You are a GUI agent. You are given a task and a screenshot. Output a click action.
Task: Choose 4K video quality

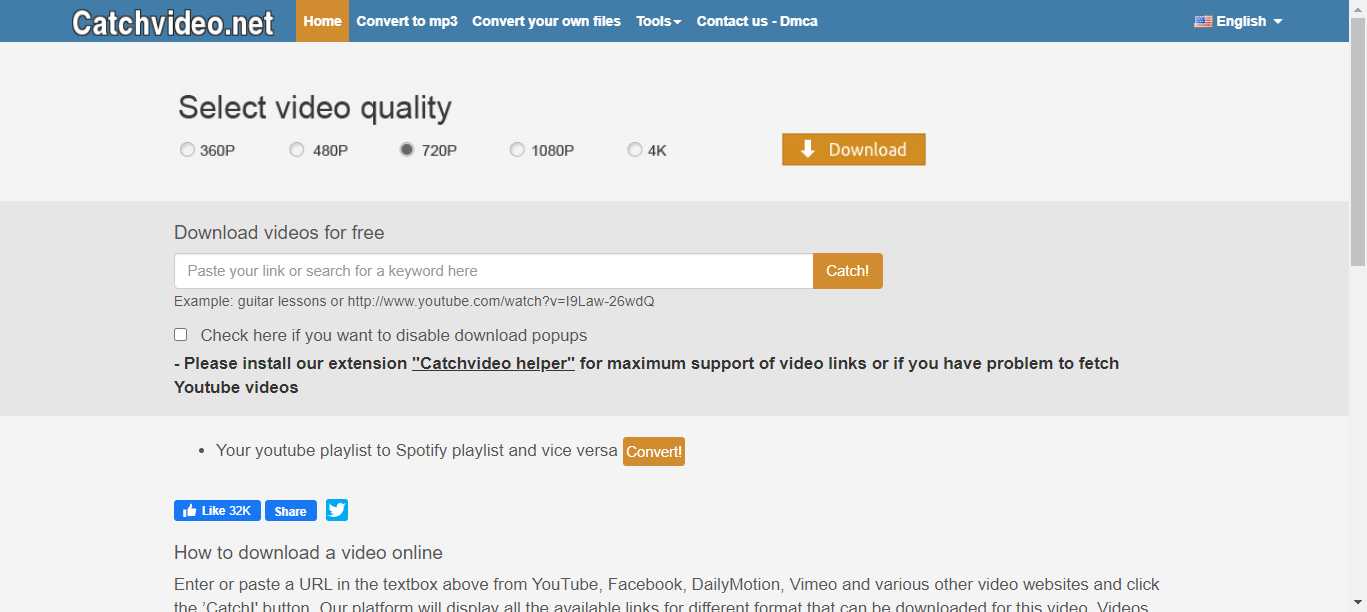pos(635,150)
